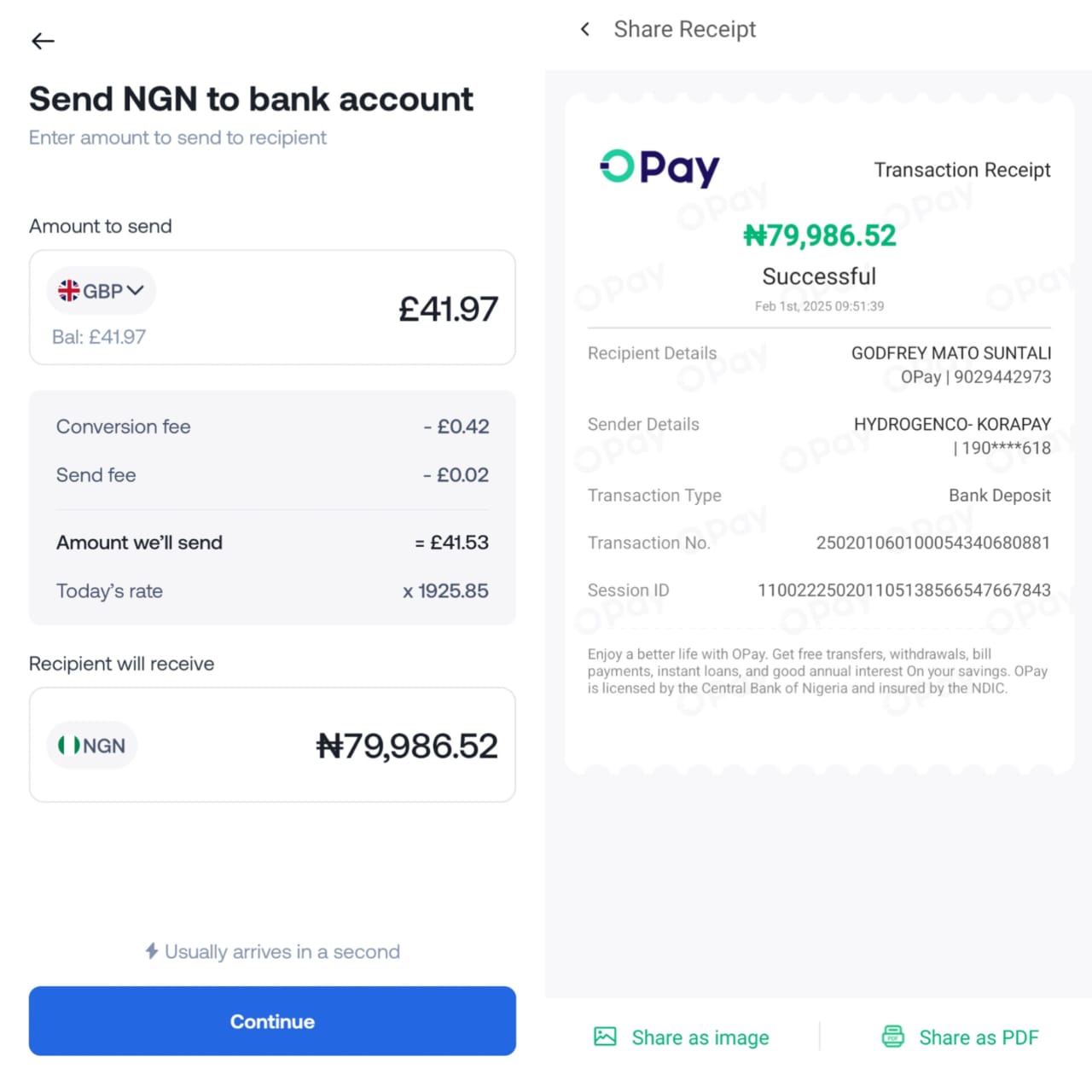Click the OPay logo on the receipt
Viewport: 1092px width, 1092px height.
[x=659, y=167]
